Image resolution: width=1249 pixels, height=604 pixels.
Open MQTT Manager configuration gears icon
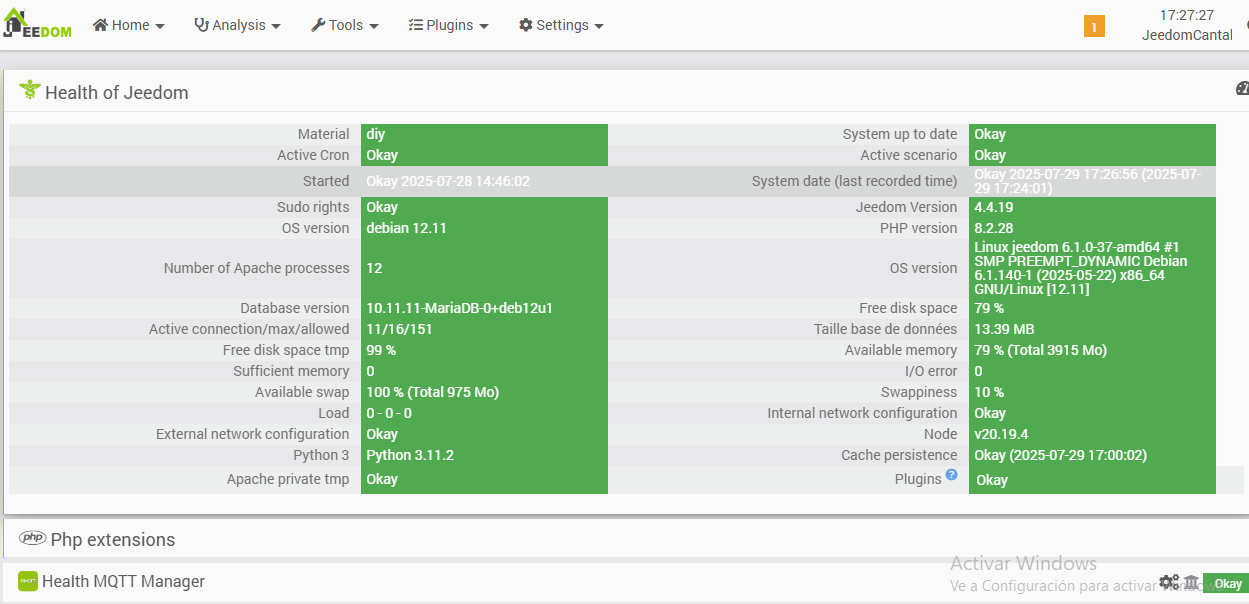point(1169,581)
